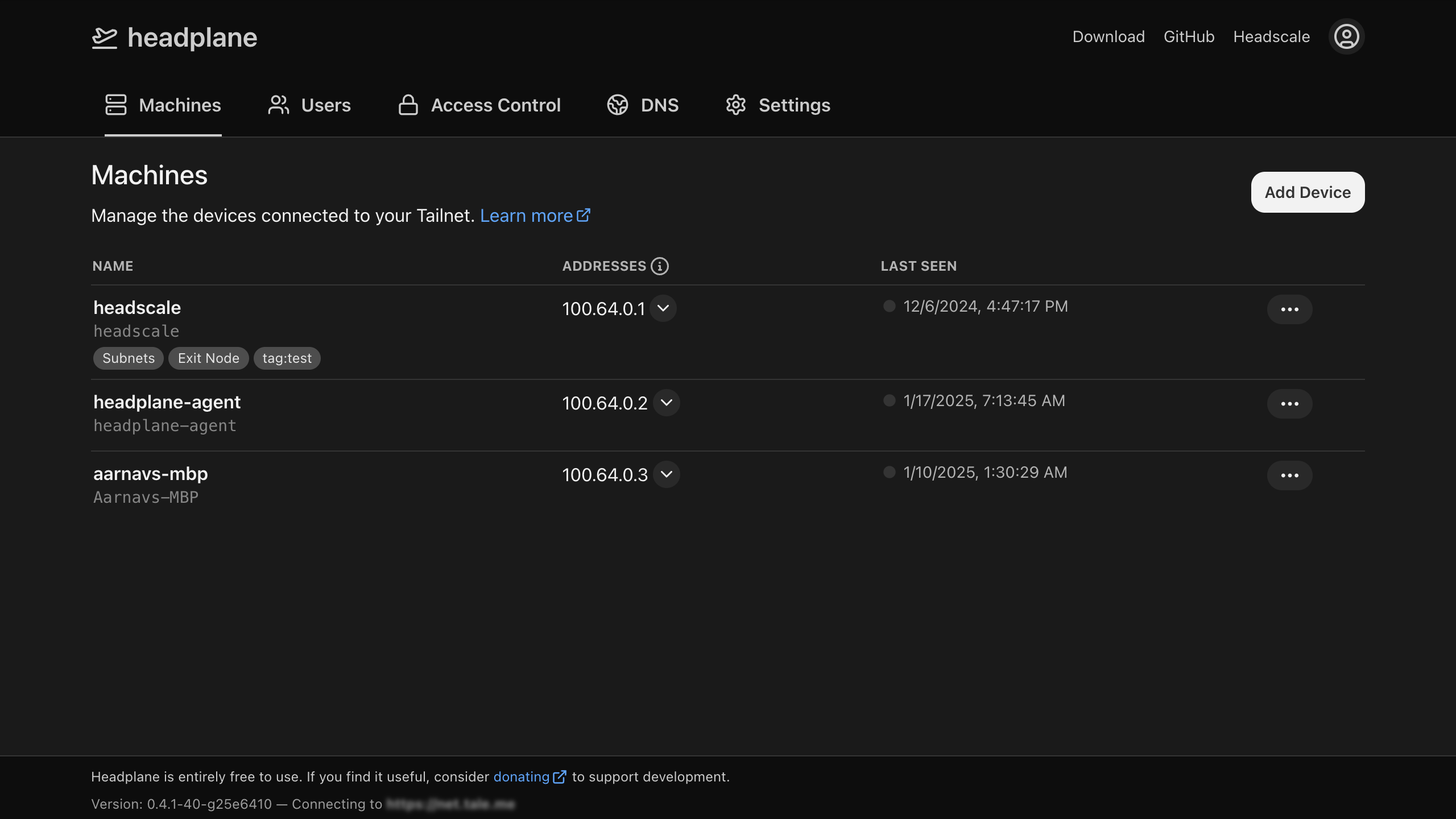The image size is (1456, 819).
Task: Switch to the Users tab
Action: tap(309, 105)
